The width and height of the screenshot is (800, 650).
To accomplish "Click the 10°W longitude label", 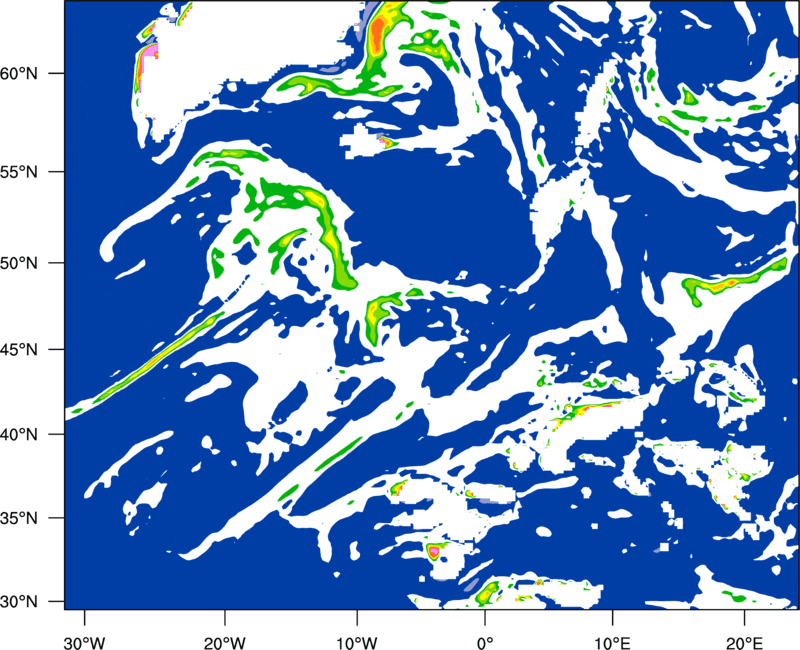I will (x=356, y=643).
